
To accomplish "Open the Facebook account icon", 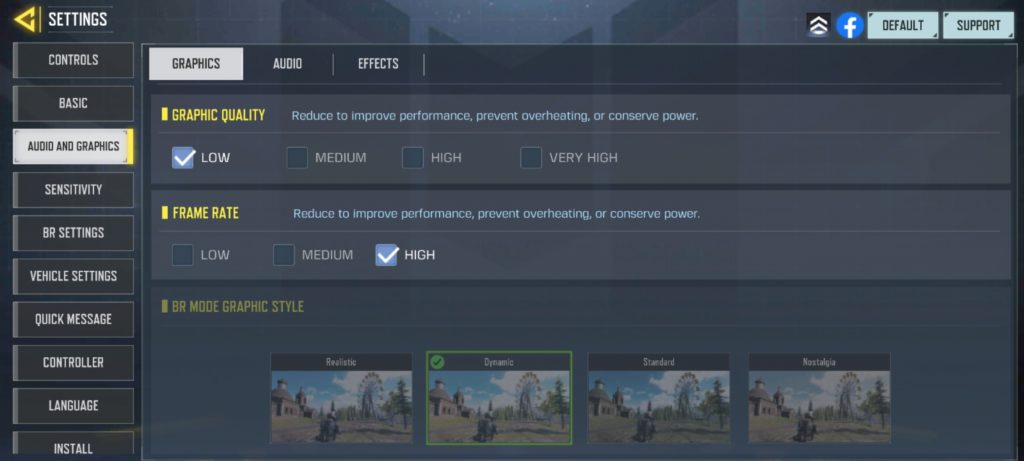I will click(850, 25).
